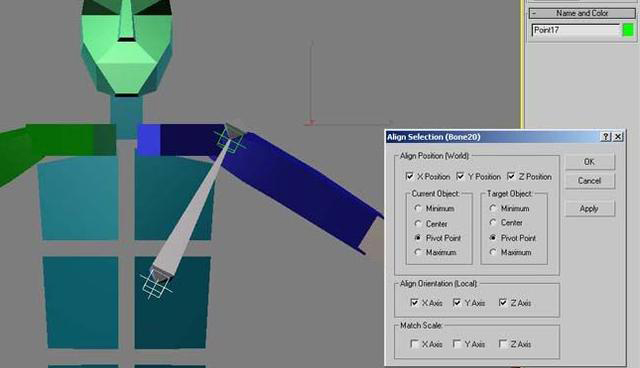640x368 pixels.
Task: Open the green object color swatch
Action: pyautogui.click(x=629, y=30)
